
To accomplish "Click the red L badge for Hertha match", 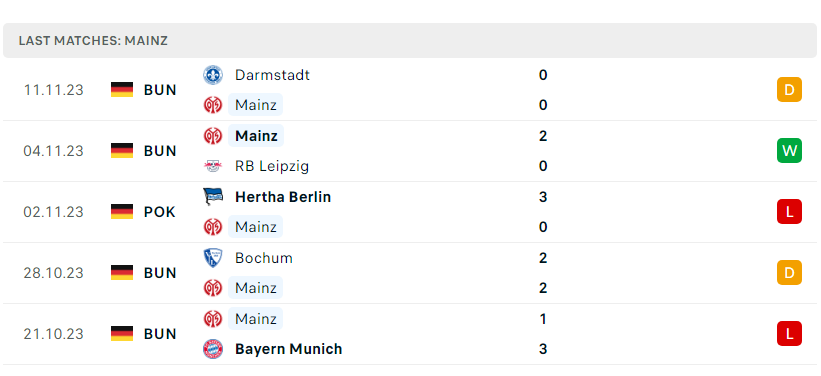I will [x=789, y=212].
